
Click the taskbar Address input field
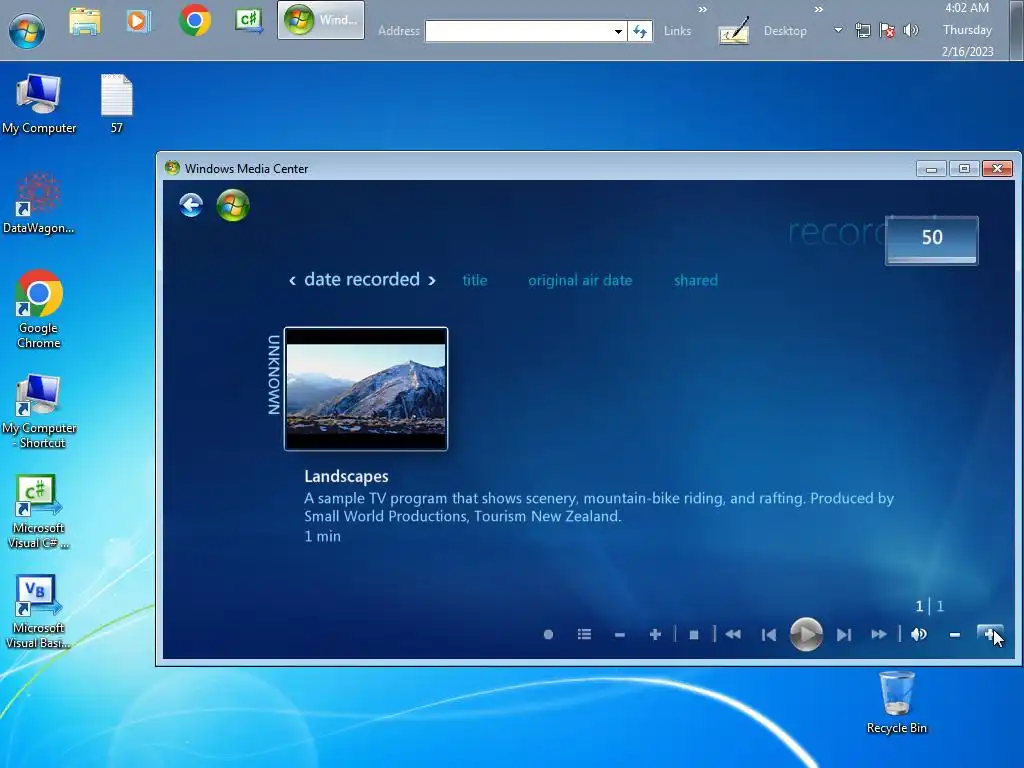[x=519, y=31]
